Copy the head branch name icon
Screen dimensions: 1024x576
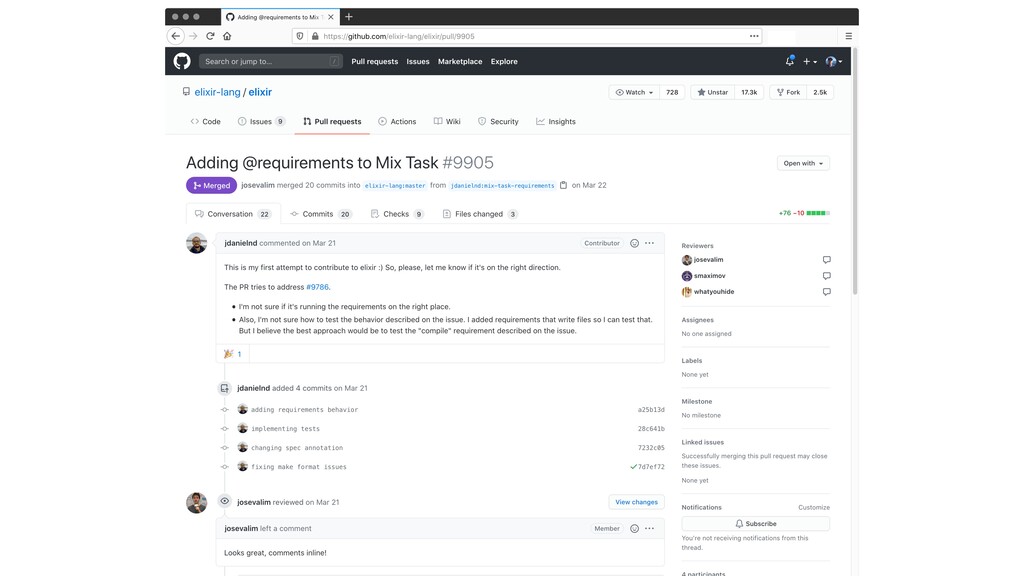click(564, 185)
